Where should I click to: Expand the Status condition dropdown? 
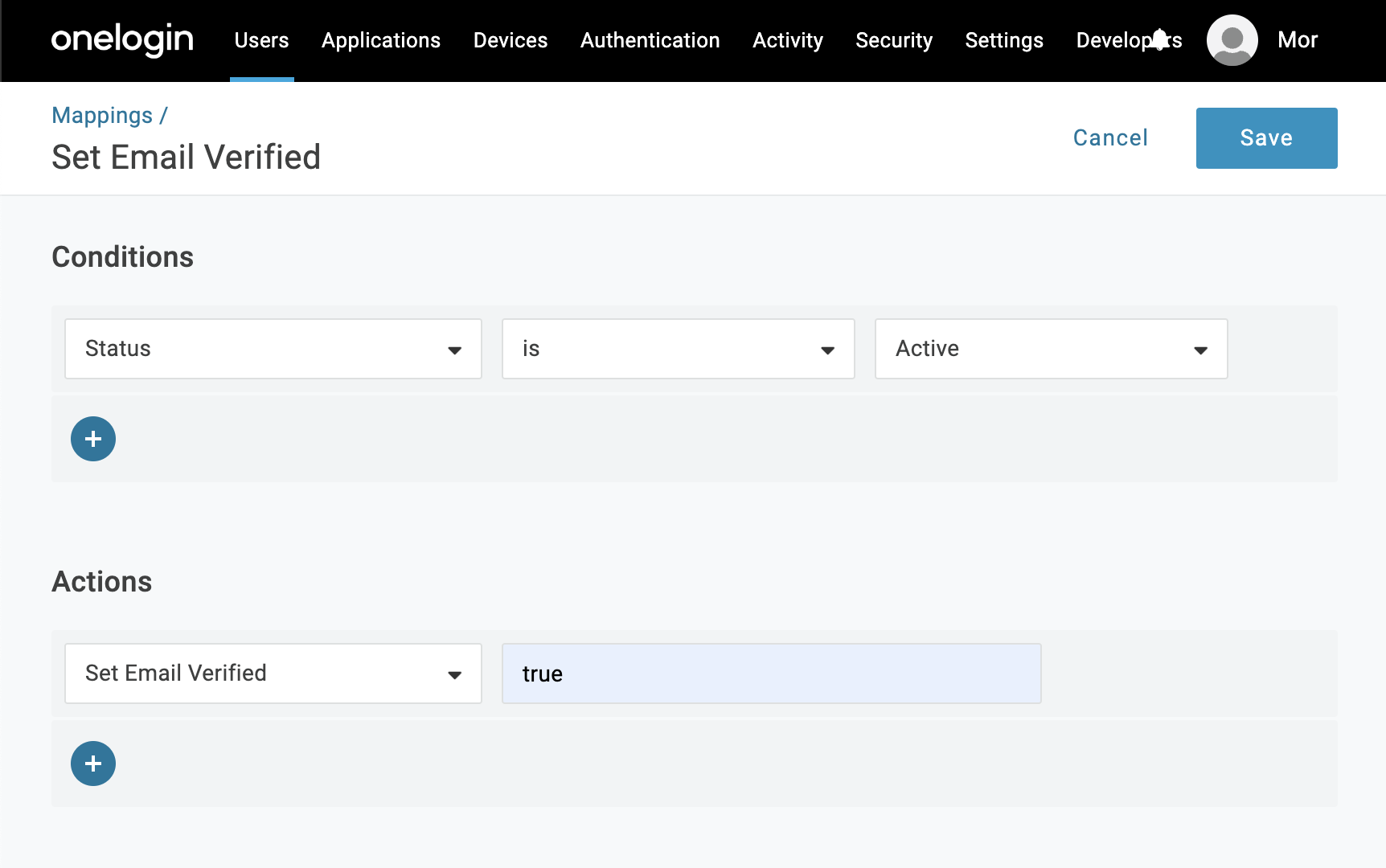[273, 349]
